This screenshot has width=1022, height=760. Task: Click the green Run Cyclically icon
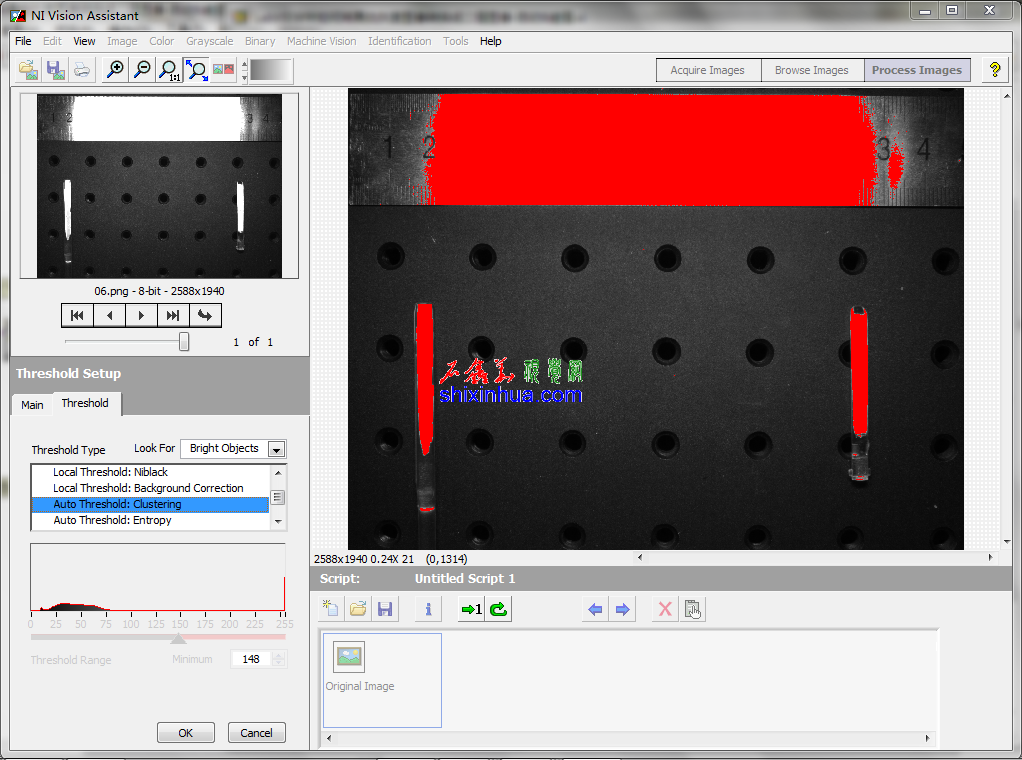499,609
